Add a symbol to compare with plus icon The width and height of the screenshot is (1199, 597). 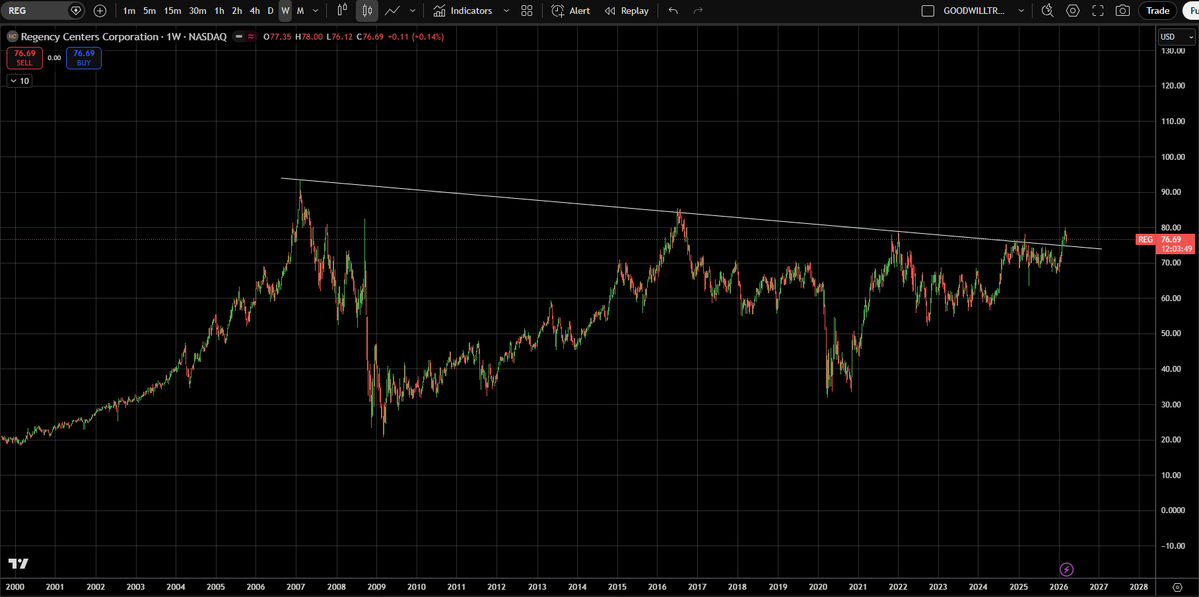coord(100,11)
